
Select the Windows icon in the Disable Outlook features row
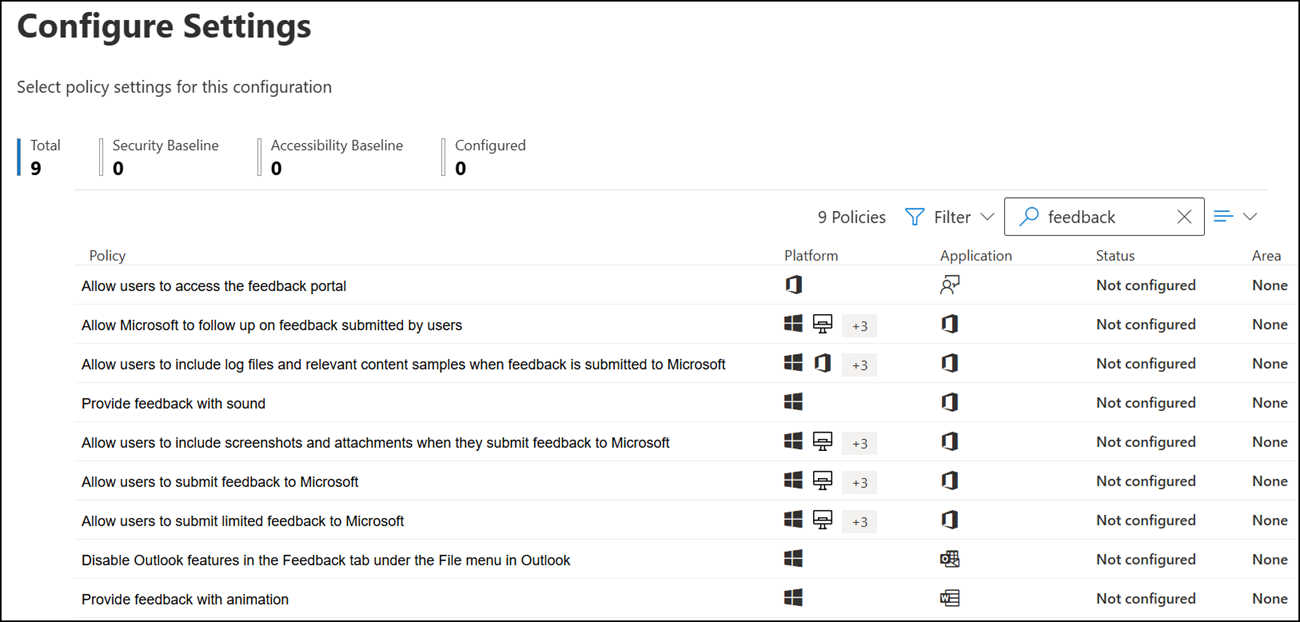793,559
